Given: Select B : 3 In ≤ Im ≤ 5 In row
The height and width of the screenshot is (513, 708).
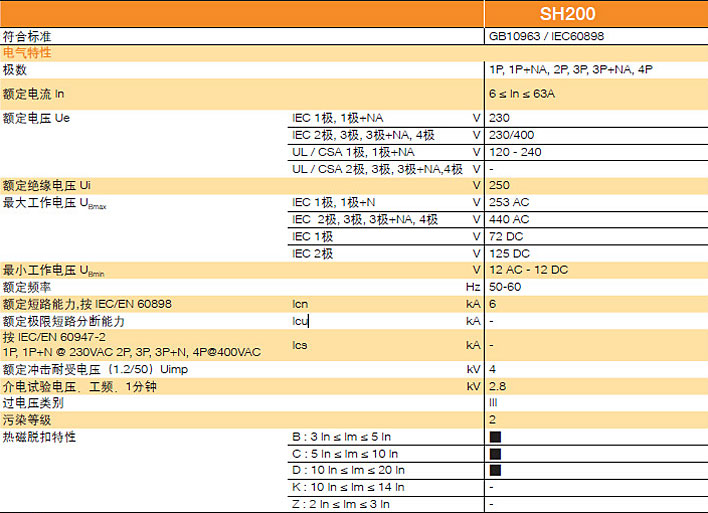Looking at the screenshot, I should coord(341,437).
